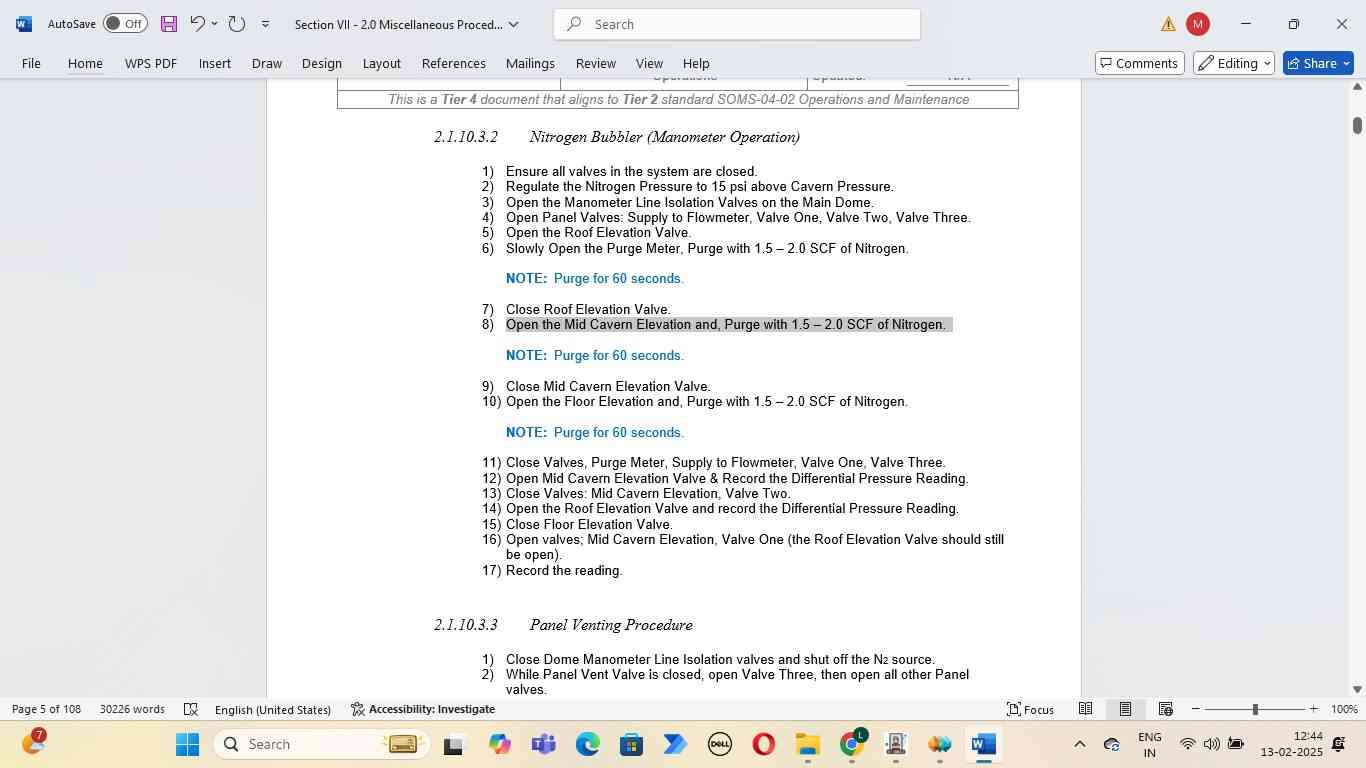Open Microsoft Edge from taskbar
1366x768 pixels.
coord(588,744)
